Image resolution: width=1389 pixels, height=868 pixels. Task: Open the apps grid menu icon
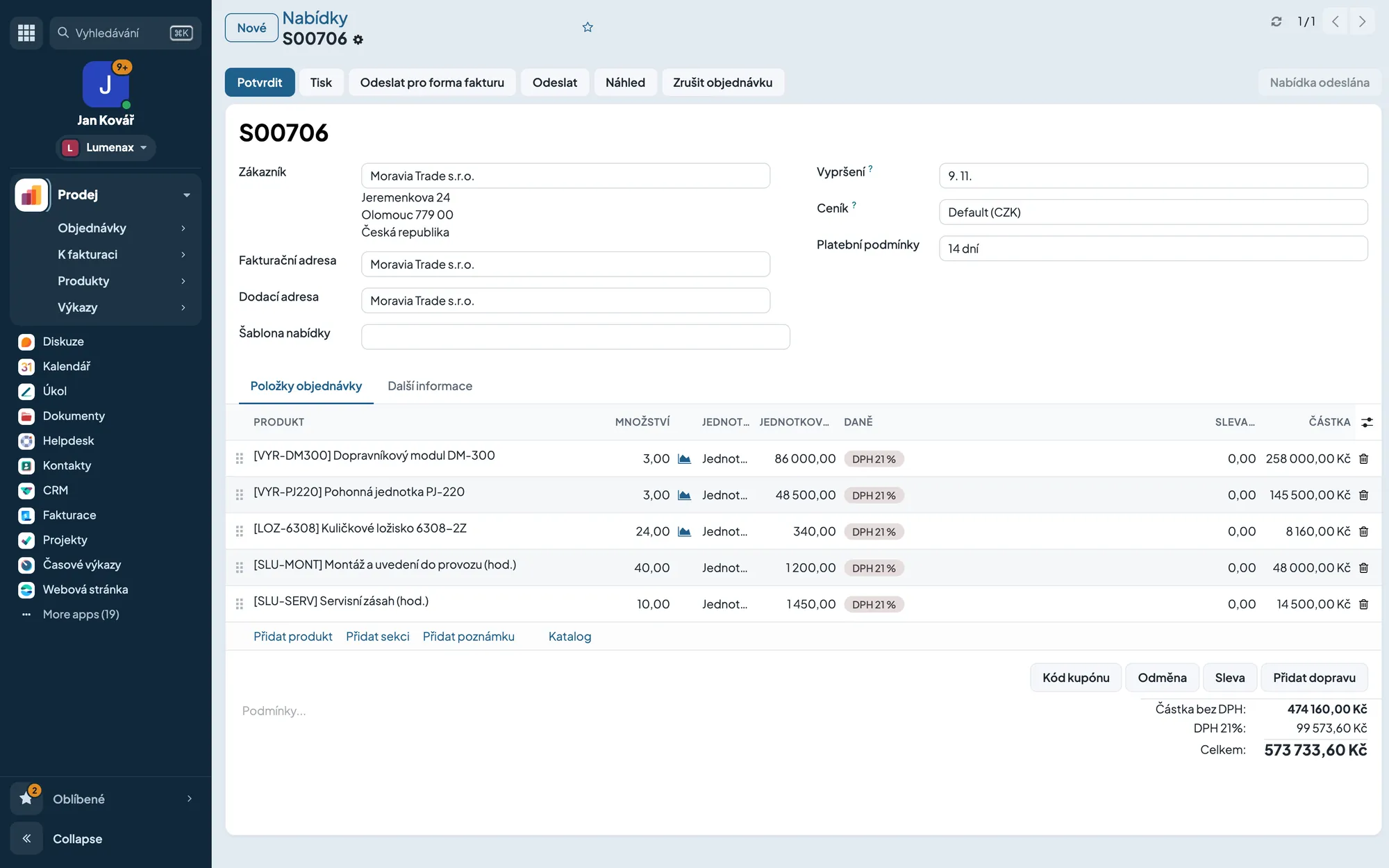[26, 33]
